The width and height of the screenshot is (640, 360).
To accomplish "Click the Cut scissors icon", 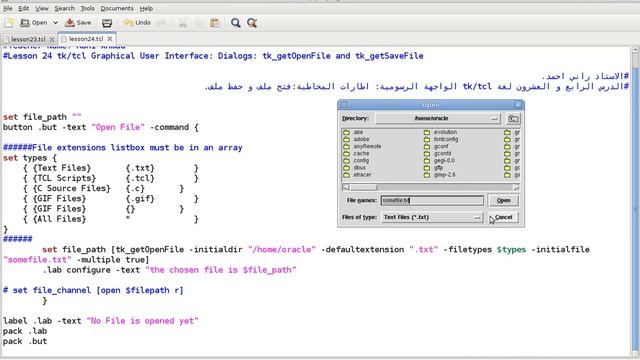I will coord(183,23).
